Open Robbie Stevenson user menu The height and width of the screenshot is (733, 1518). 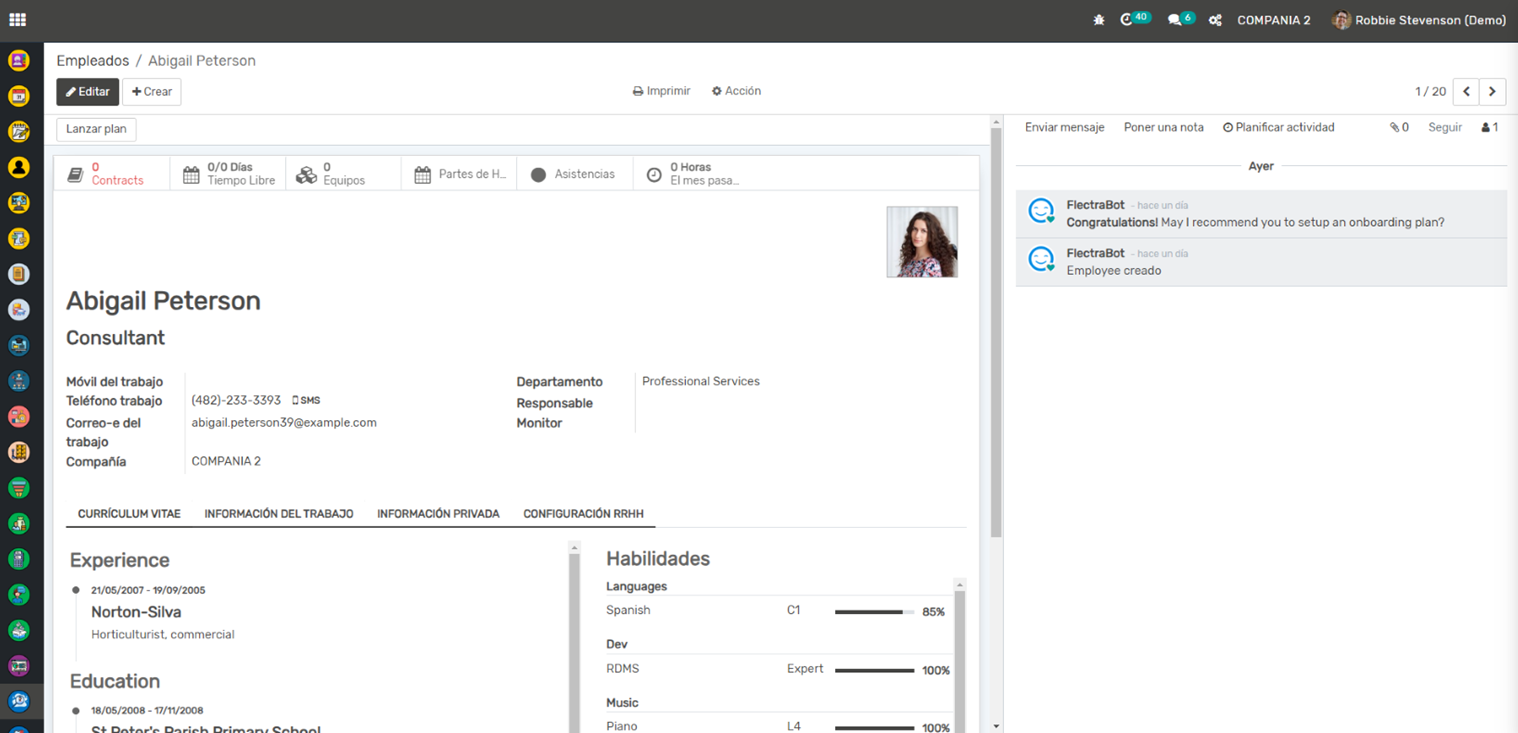(x=1419, y=20)
